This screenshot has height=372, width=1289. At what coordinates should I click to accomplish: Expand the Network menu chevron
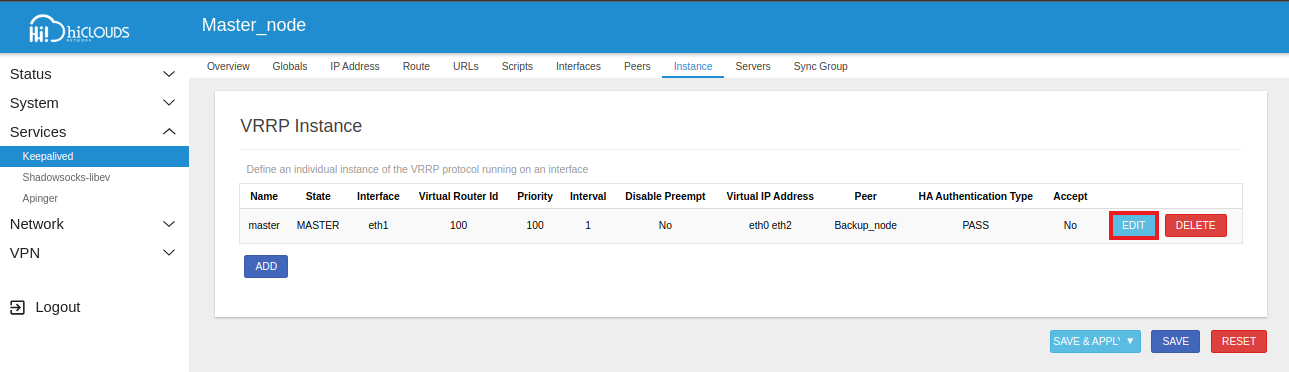[x=169, y=224]
